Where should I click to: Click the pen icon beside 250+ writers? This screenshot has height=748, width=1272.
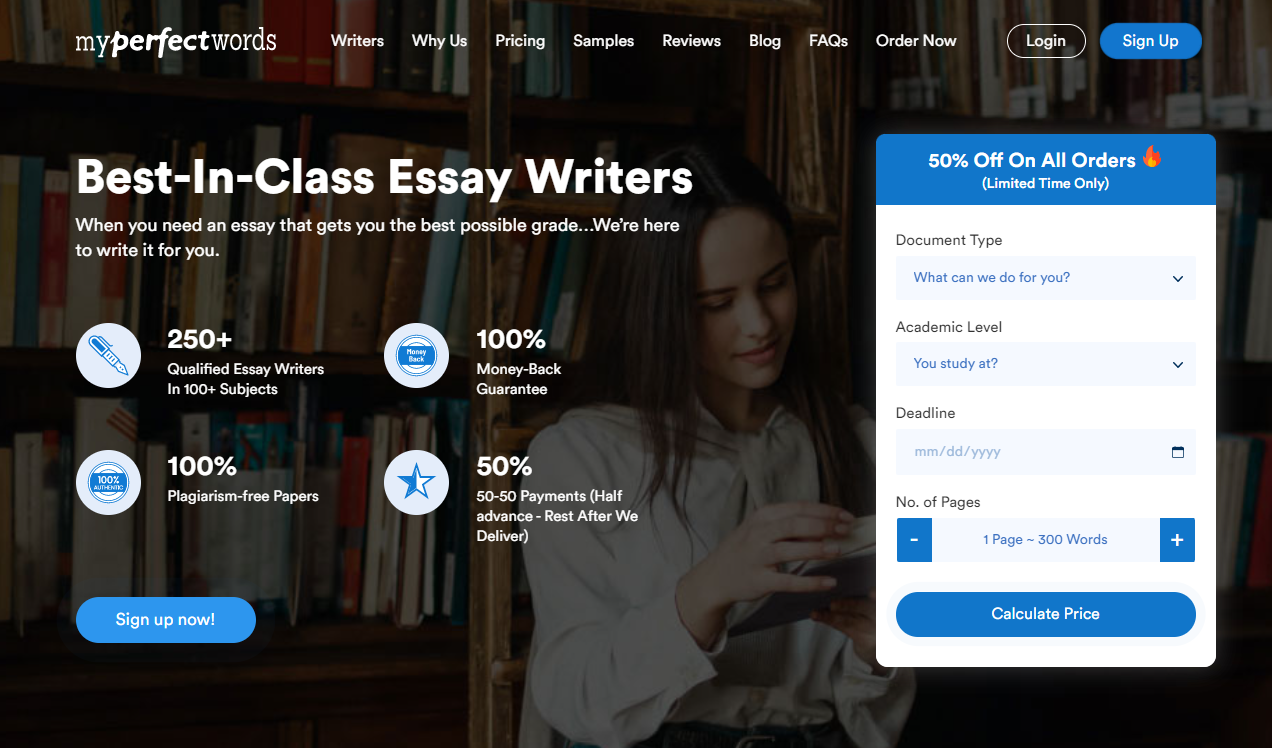108,355
